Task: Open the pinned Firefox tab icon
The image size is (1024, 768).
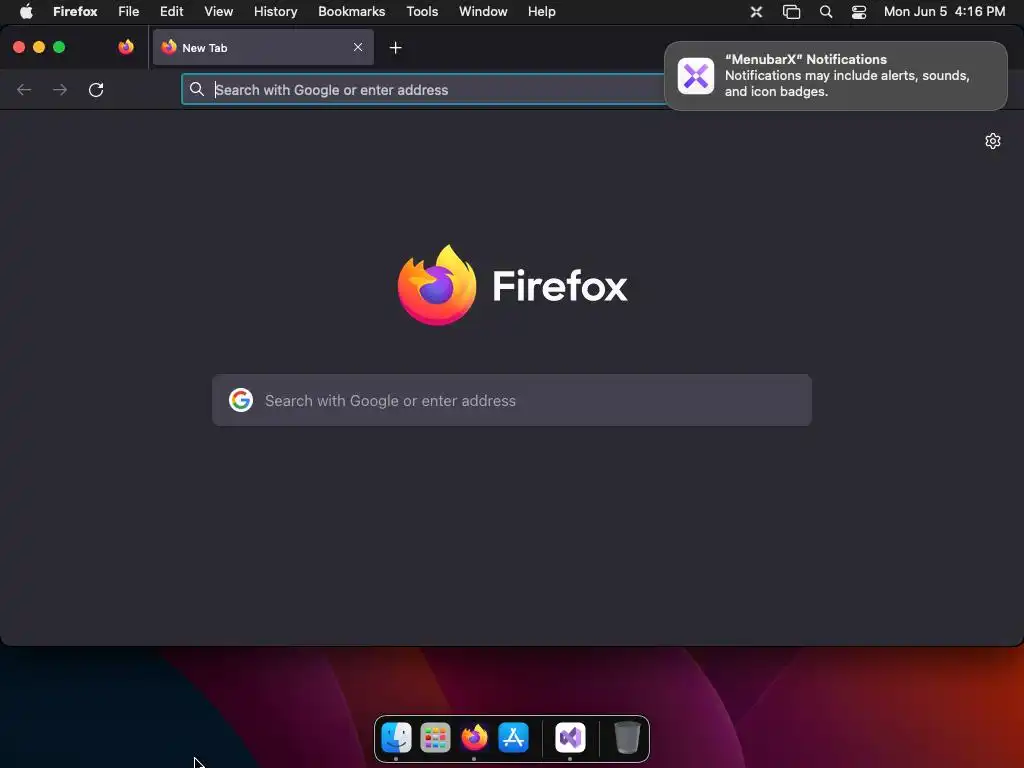Action: 126,47
